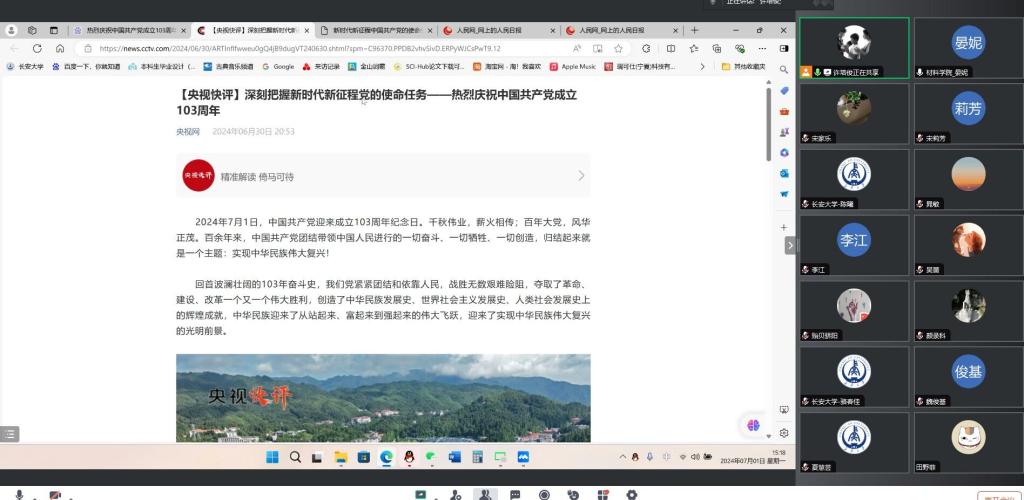Expand the system tray hidden icons chevron
Screen dimensions: 1024x500
tap(622, 457)
